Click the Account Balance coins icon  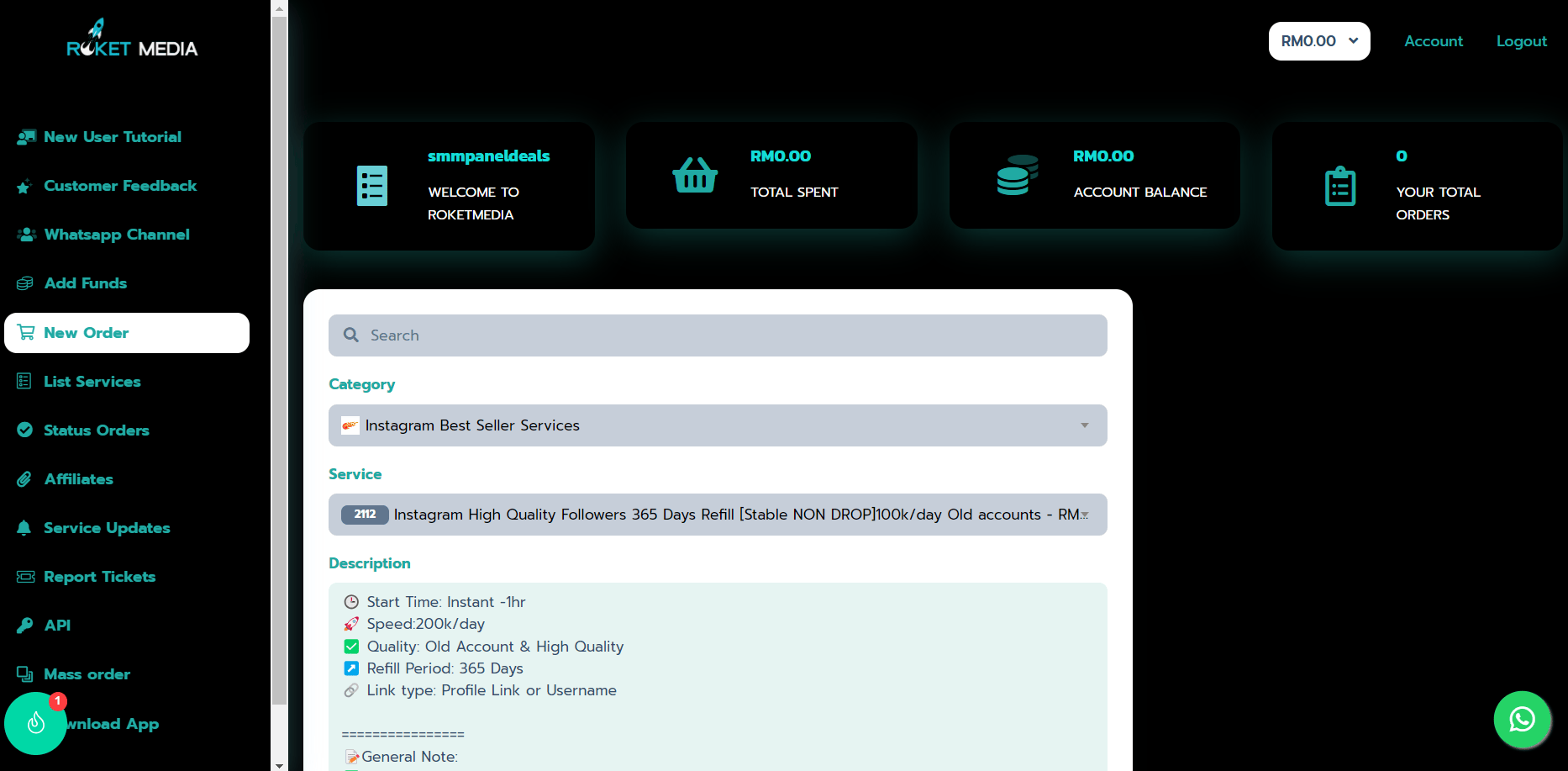point(1017,175)
